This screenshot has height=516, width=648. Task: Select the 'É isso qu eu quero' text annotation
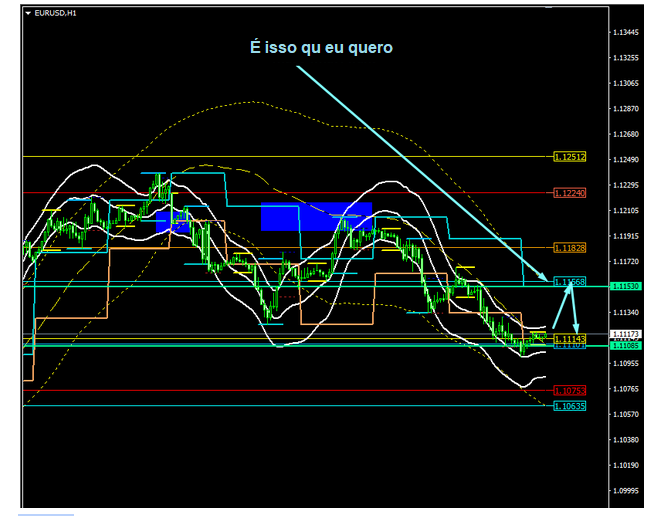(322, 48)
